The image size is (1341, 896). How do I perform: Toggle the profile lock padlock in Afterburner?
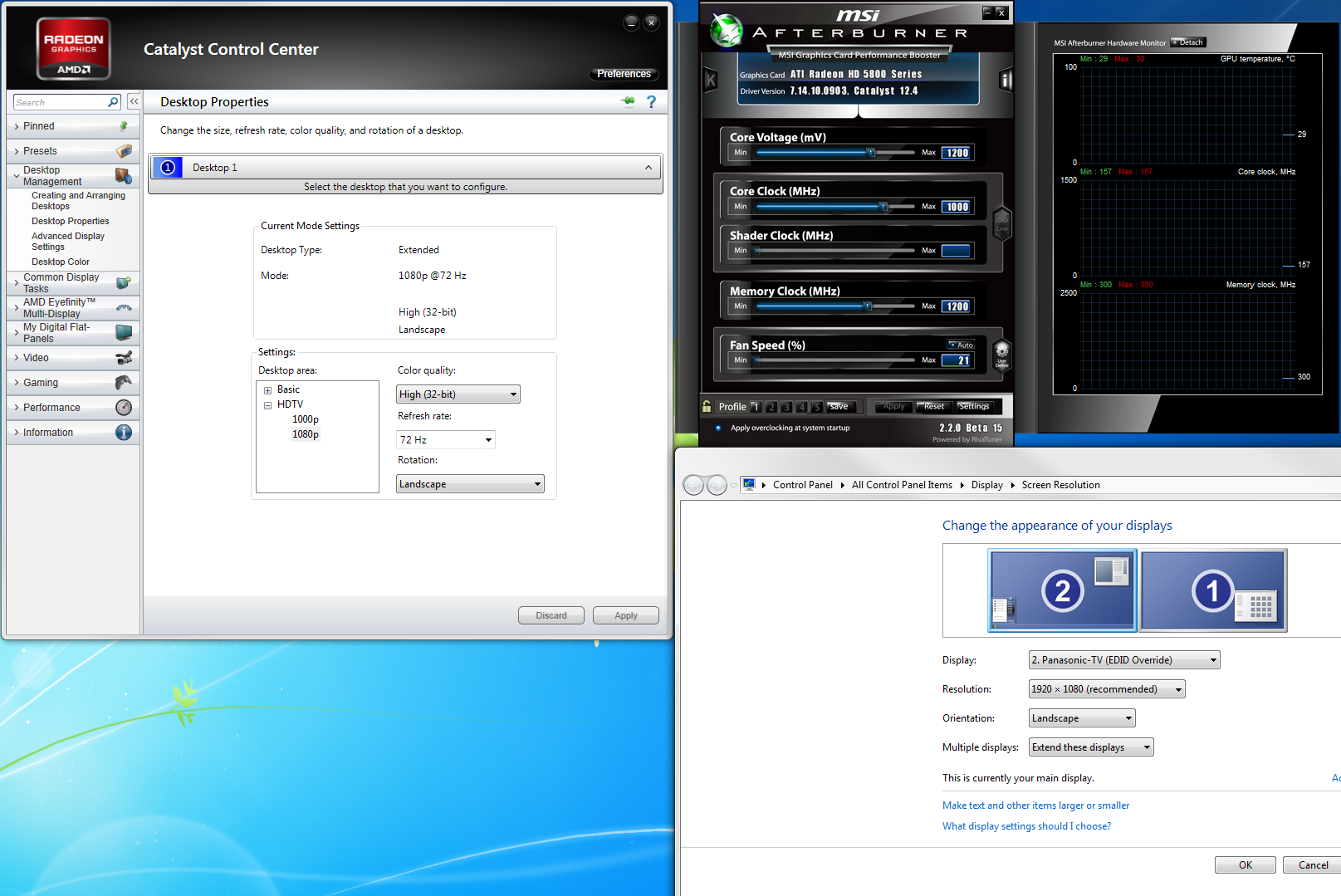pyautogui.click(x=707, y=406)
